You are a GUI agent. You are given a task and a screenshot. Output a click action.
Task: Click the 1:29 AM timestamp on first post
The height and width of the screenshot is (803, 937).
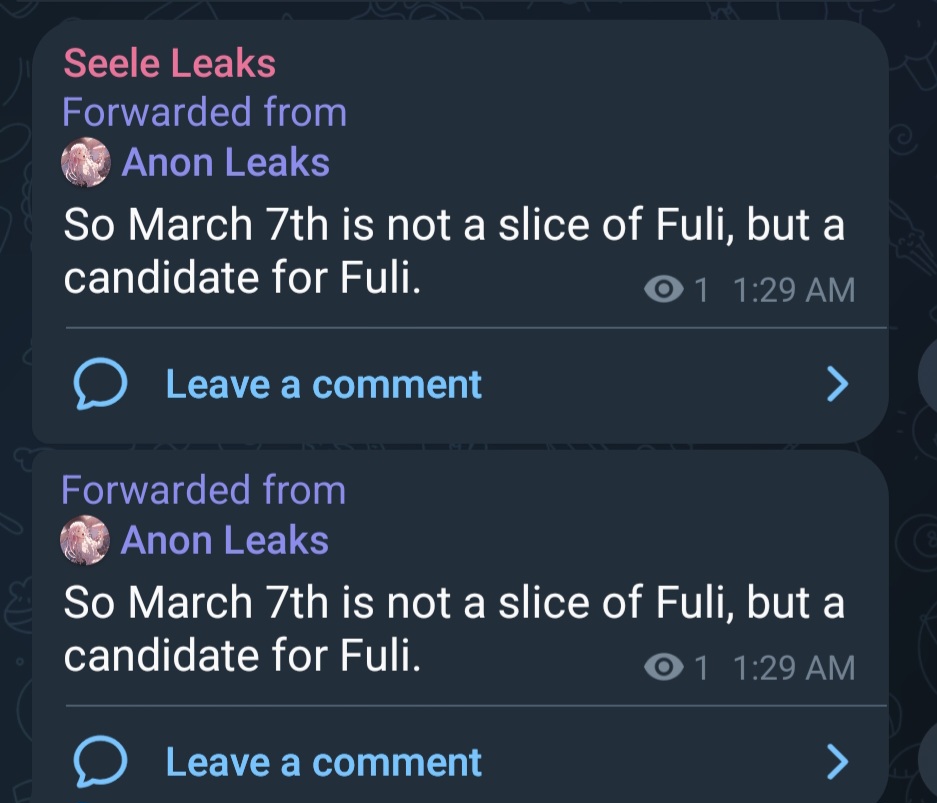tap(794, 290)
